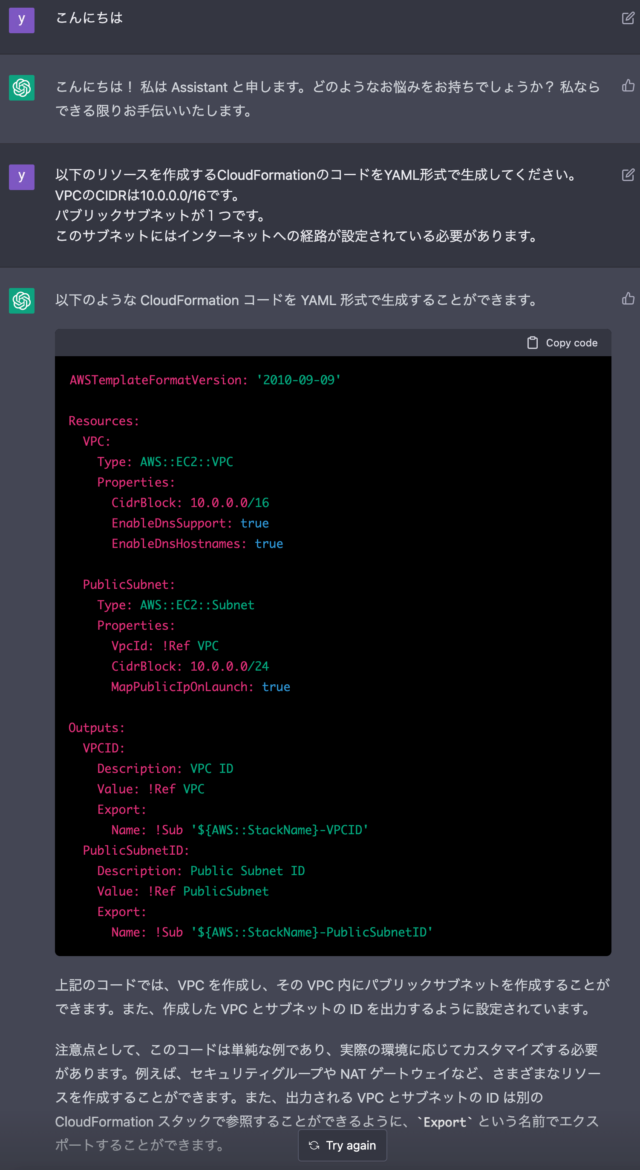
Task: Click 'Type: AWS::EC2::VPC' code line
Action: point(165,461)
